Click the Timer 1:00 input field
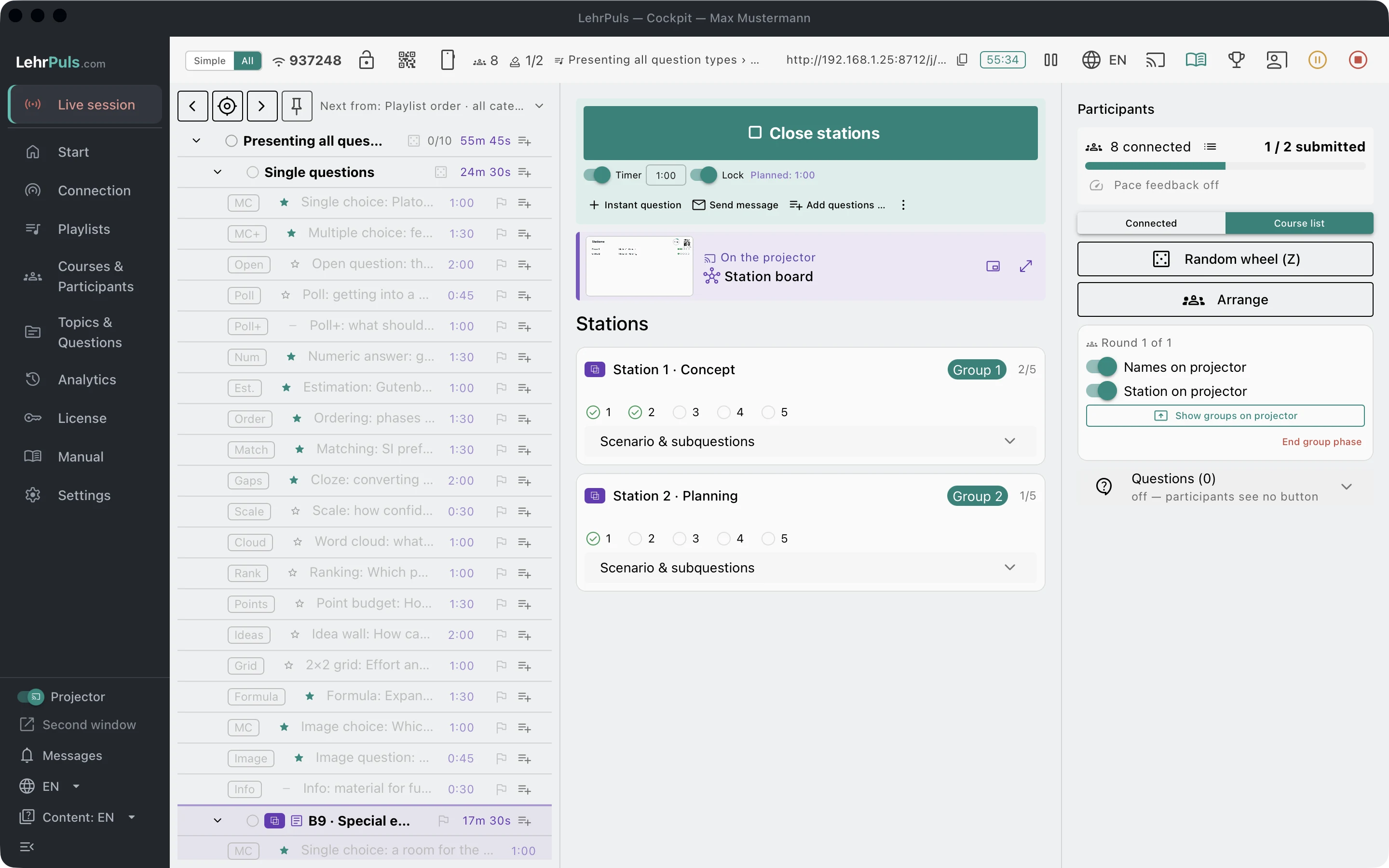 [x=666, y=175]
